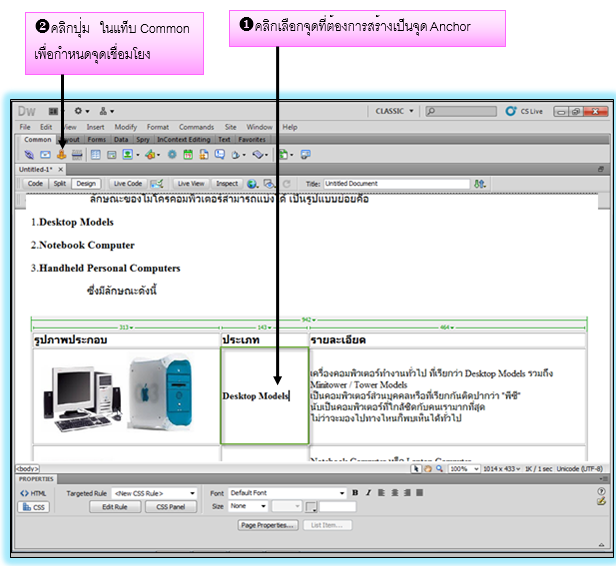This screenshot has height=566, width=616.
Task: Toggle Bold in Properties panel
Action: (x=355, y=493)
